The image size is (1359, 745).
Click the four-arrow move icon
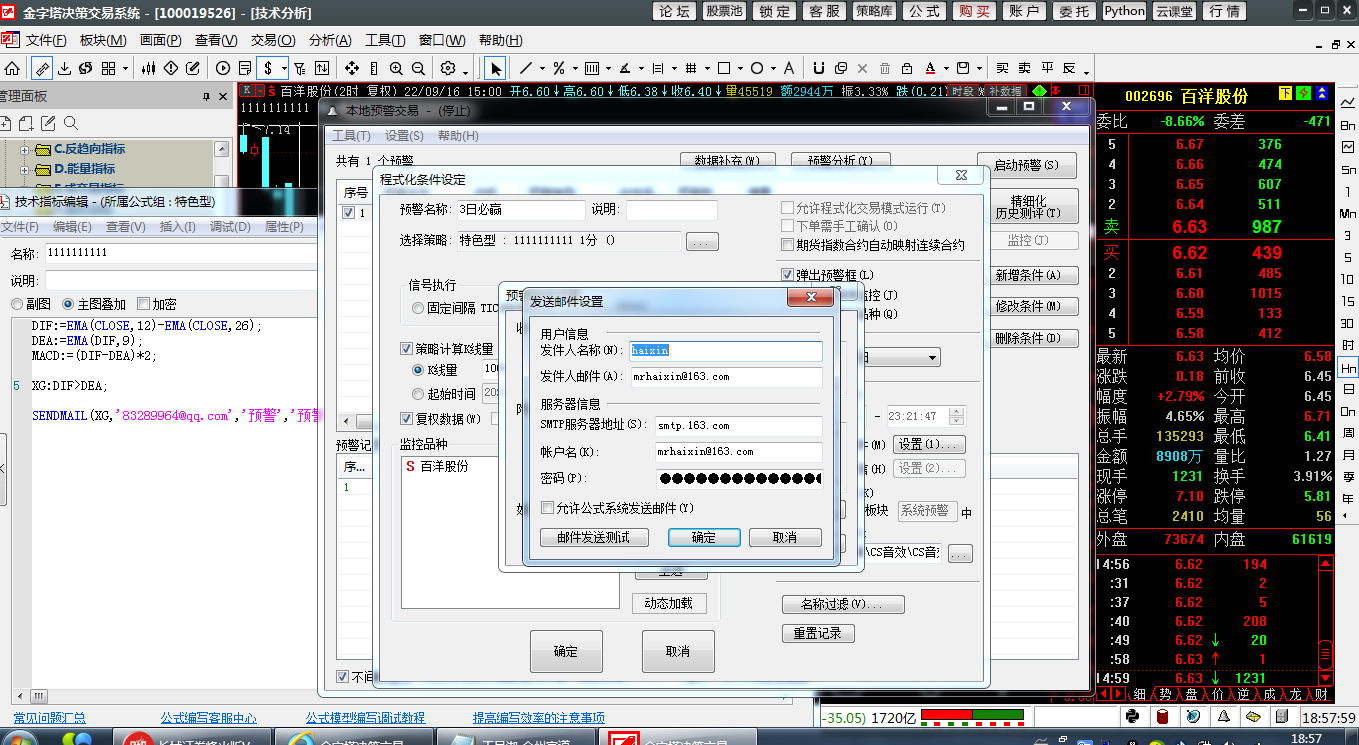[x=352, y=68]
